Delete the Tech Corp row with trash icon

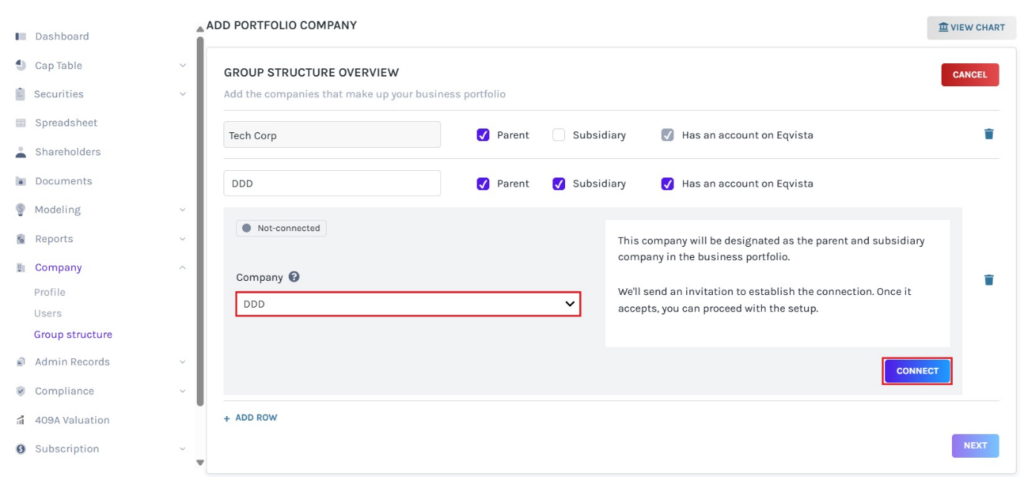coord(988,134)
